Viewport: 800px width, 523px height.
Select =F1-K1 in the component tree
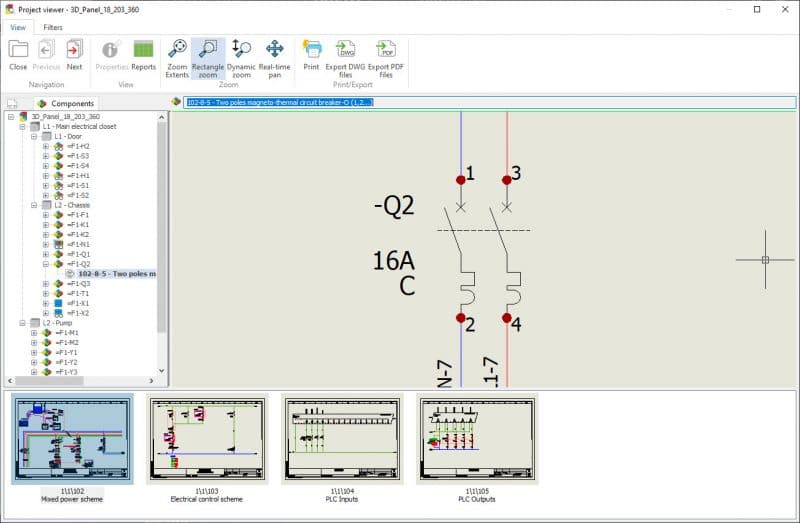[77, 225]
